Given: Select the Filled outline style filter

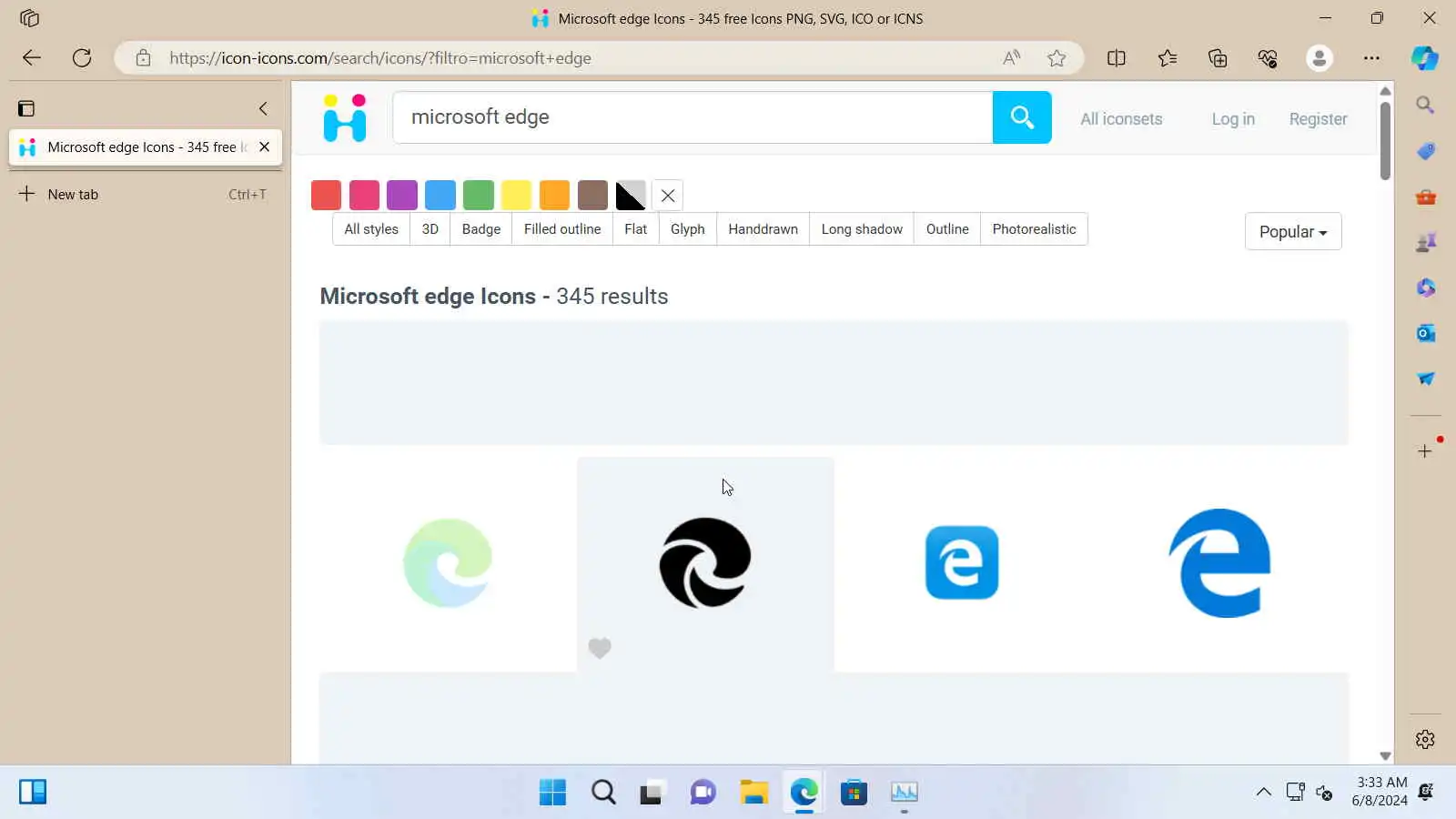Looking at the screenshot, I should coord(562,229).
